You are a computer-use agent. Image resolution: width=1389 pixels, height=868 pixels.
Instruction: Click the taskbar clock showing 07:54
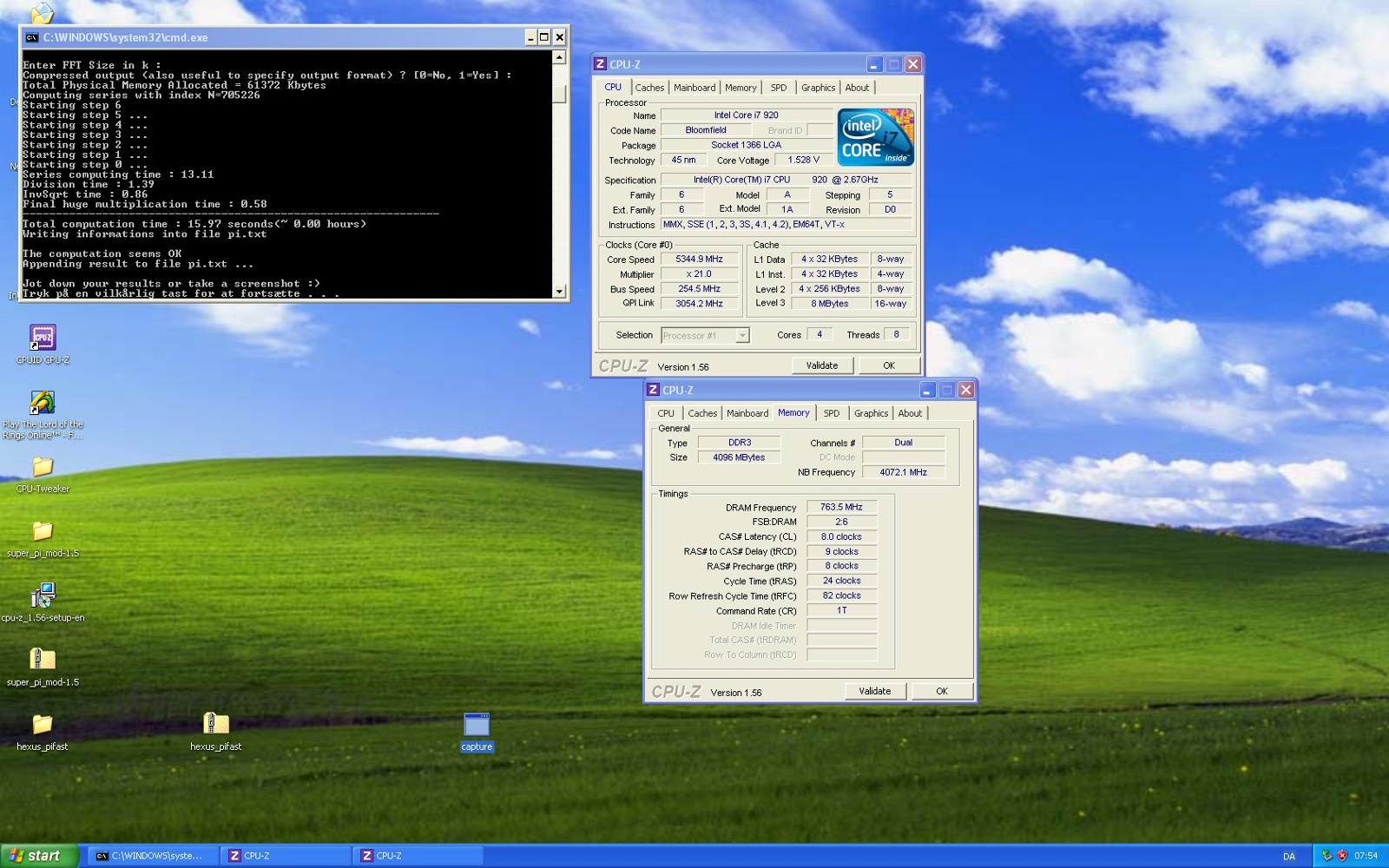(1366, 856)
